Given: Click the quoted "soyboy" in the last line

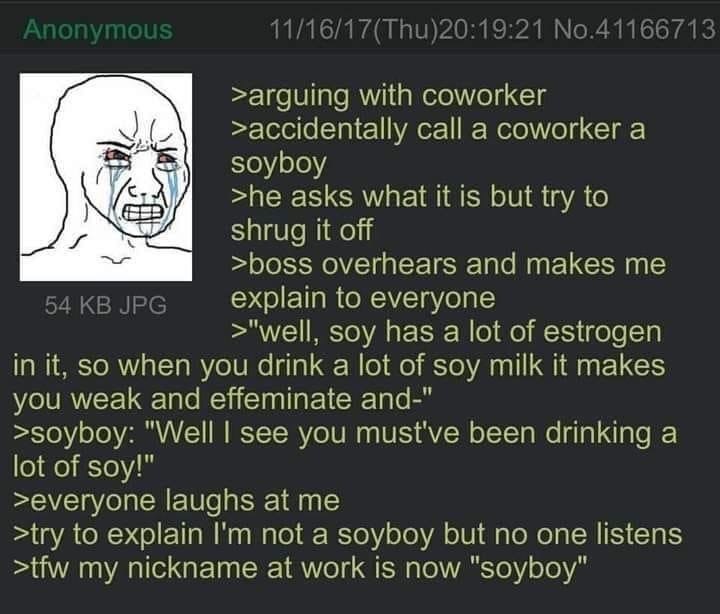Looking at the screenshot, I should pyautogui.click(x=529, y=569).
